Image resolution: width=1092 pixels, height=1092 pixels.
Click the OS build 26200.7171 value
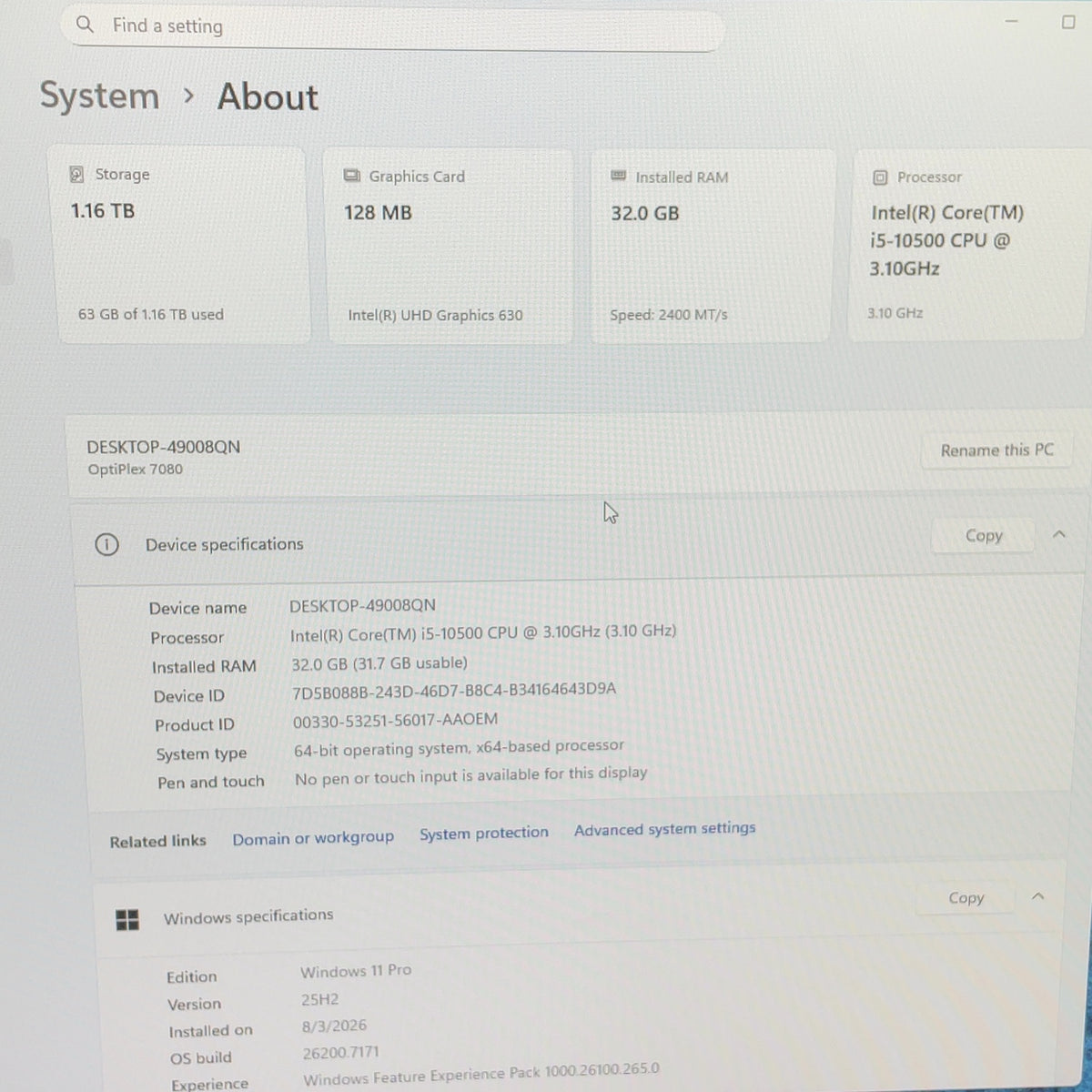[x=340, y=1053]
